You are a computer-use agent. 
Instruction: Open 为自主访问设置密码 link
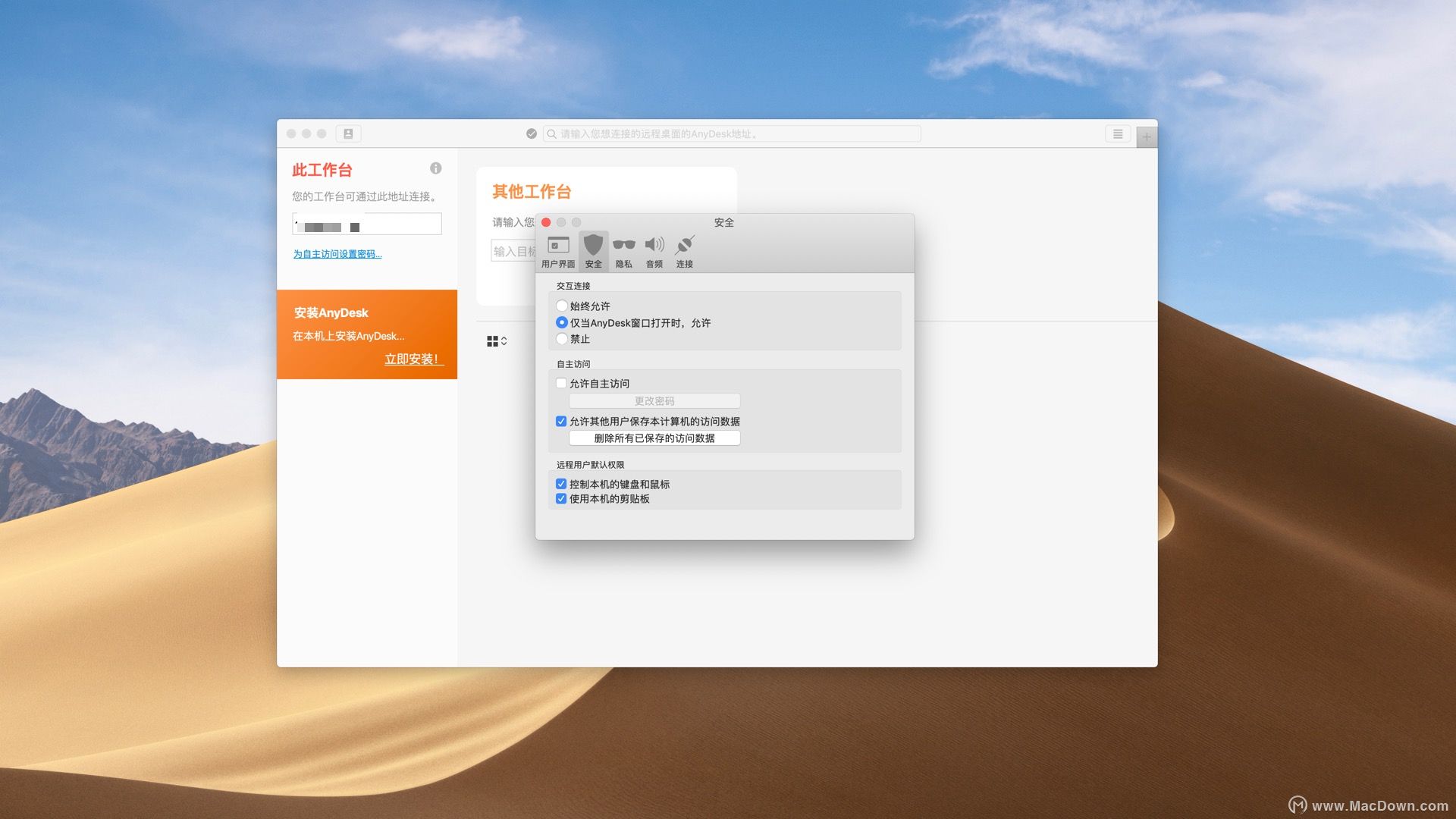pyautogui.click(x=337, y=254)
